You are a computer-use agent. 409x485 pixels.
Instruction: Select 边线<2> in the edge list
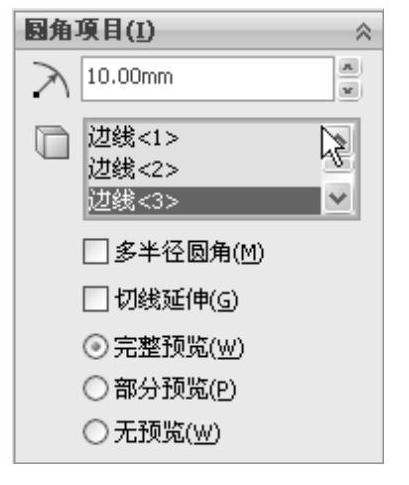click(x=133, y=168)
